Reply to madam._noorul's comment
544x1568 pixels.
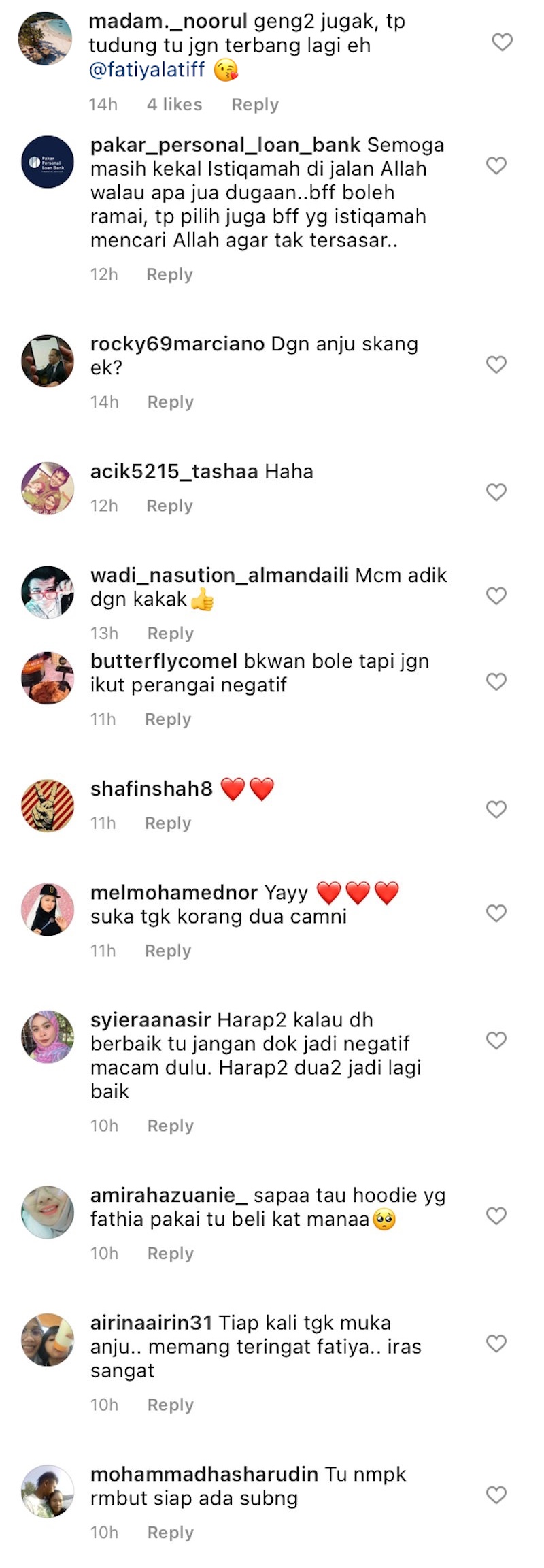click(255, 104)
